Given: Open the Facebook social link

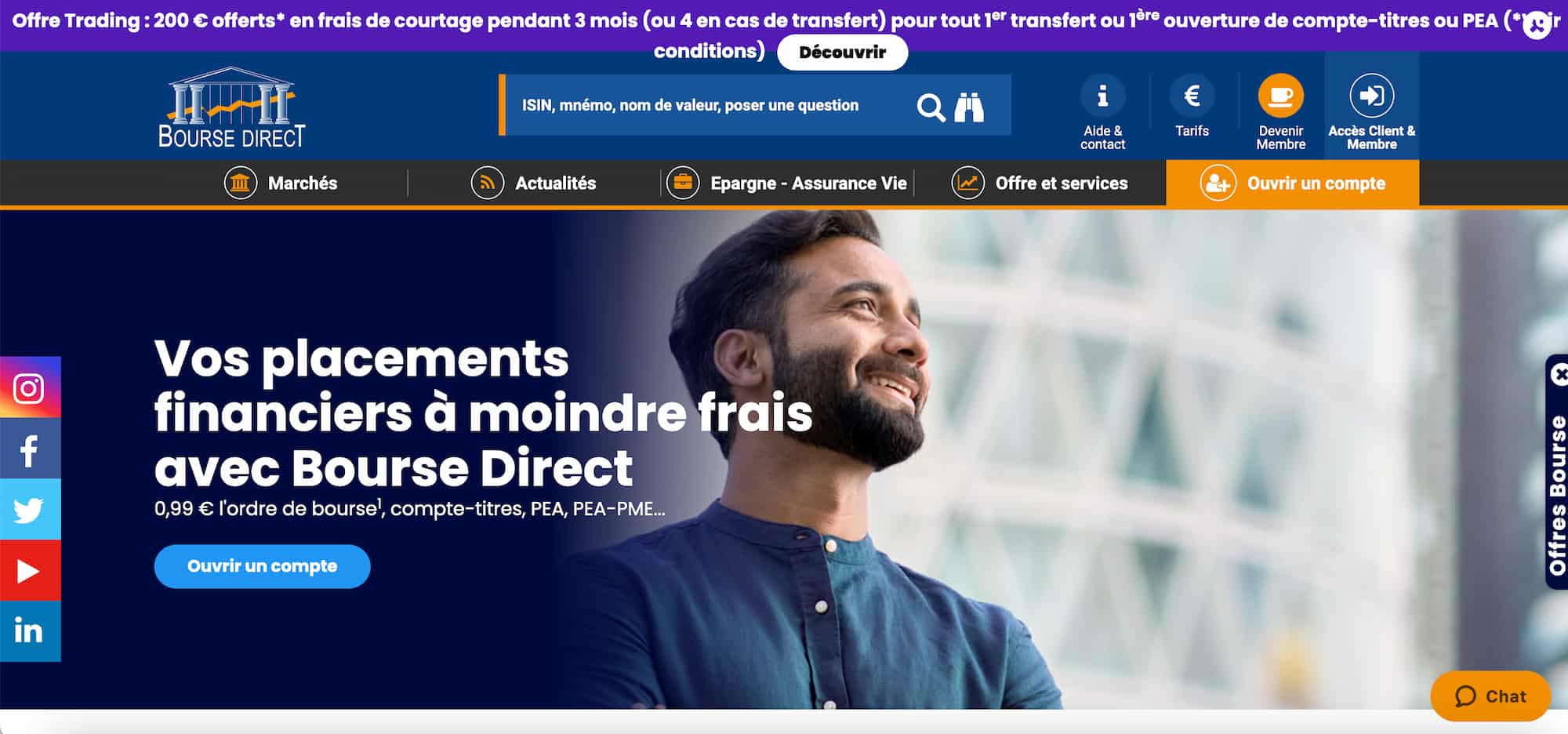Looking at the screenshot, I should click(x=30, y=449).
